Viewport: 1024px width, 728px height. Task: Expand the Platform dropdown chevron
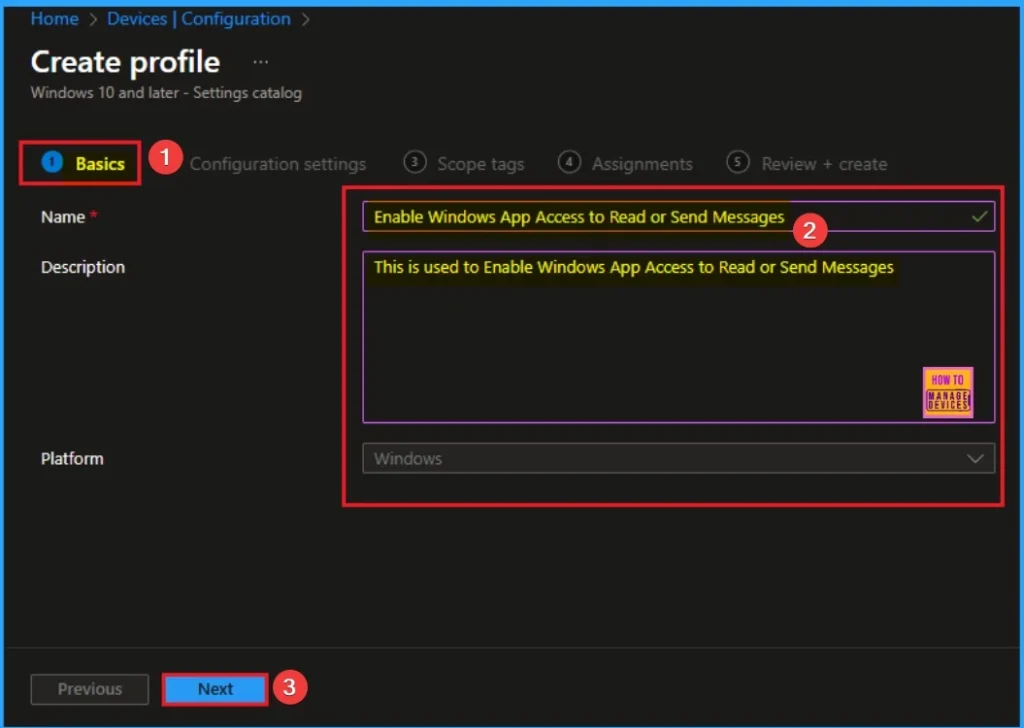975,459
